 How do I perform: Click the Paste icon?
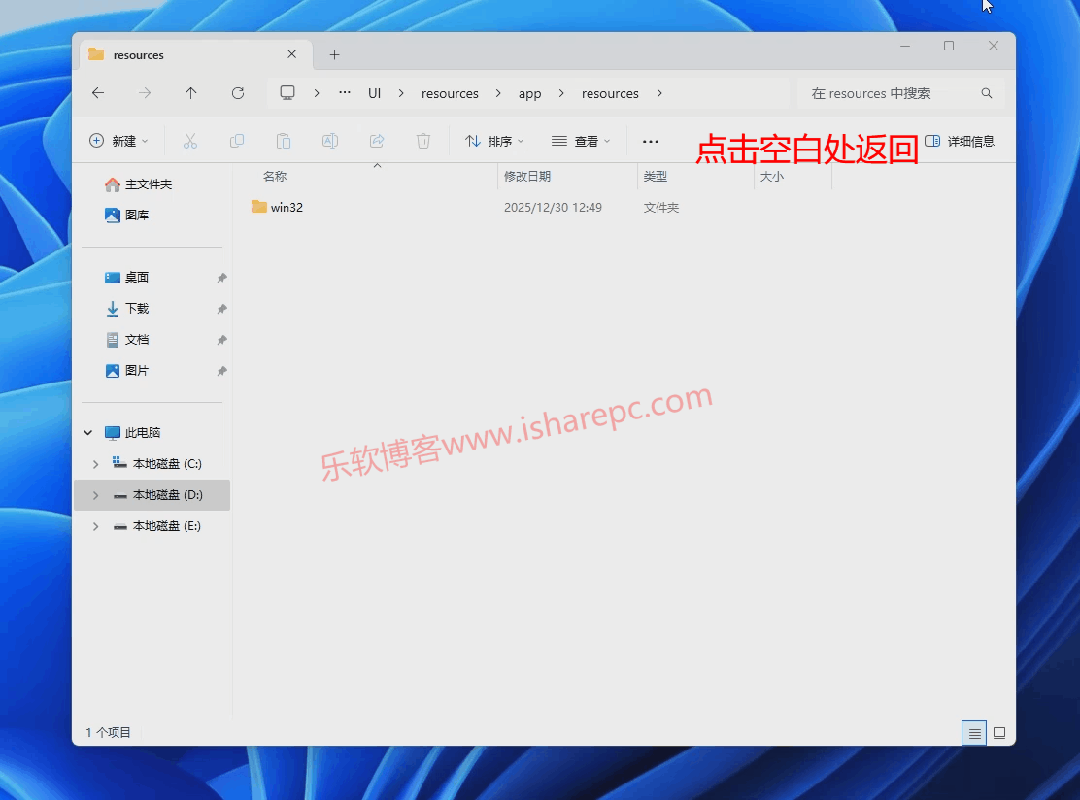pyautogui.click(x=283, y=141)
